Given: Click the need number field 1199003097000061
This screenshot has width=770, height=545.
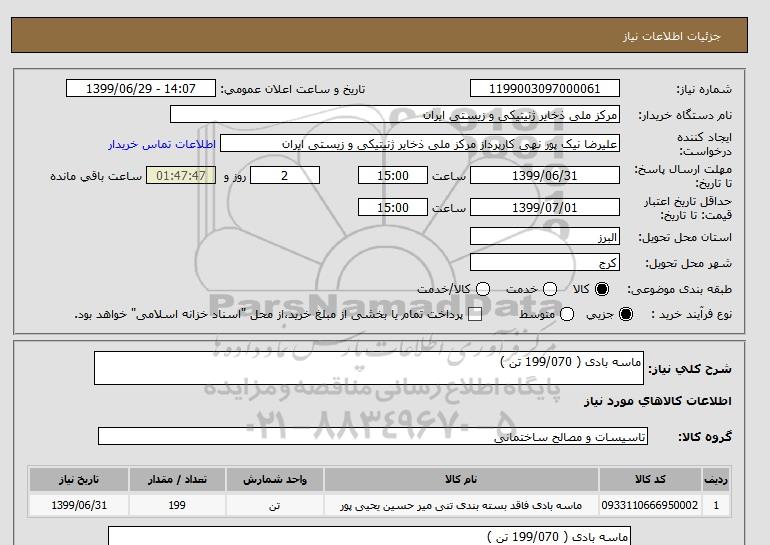Looking at the screenshot, I should (x=545, y=88).
